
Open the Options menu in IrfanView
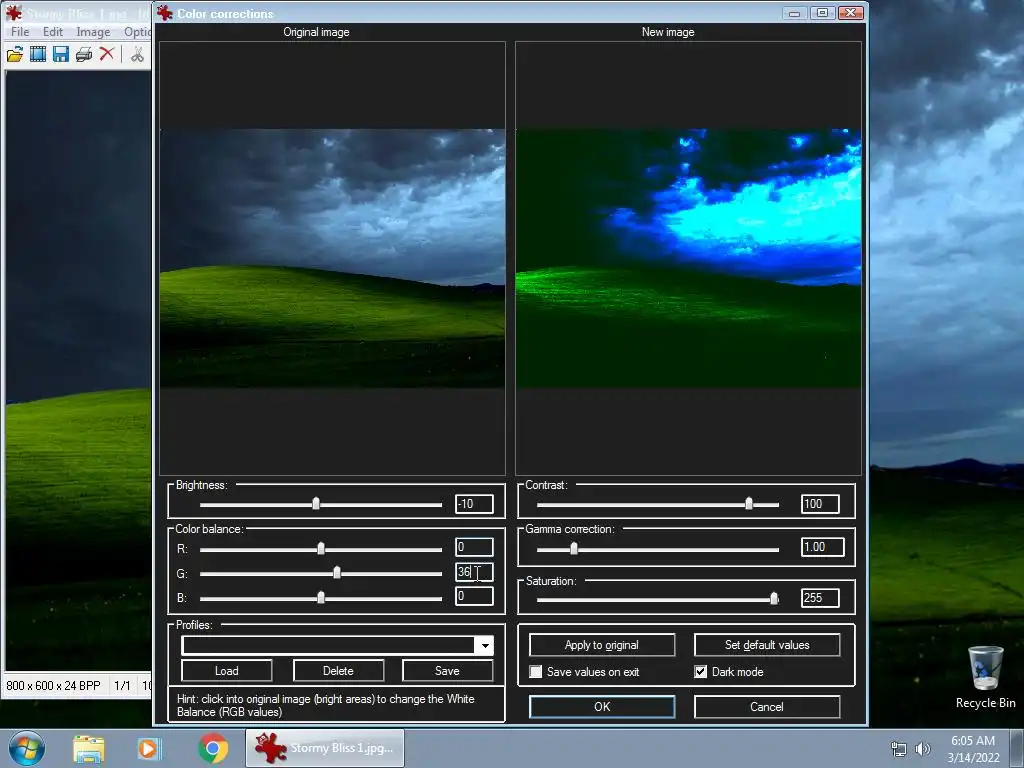[x=137, y=31]
